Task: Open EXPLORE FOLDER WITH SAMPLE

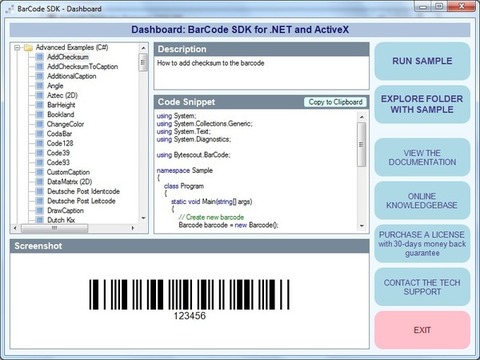Action: click(422, 104)
